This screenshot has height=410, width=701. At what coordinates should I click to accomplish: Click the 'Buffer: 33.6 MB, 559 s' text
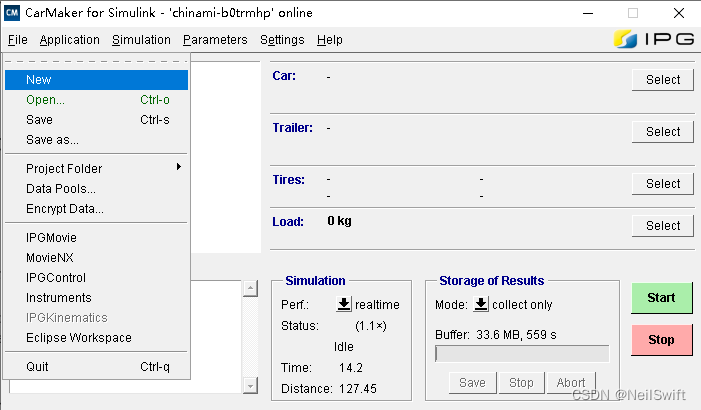pyautogui.click(x=496, y=334)
